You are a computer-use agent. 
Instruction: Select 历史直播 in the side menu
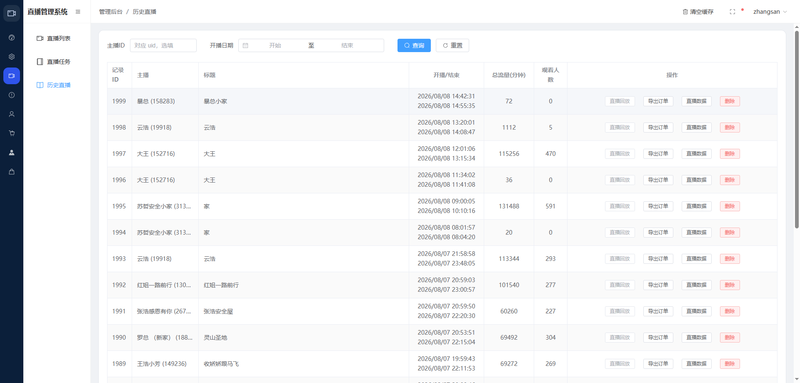coord(54,85)
